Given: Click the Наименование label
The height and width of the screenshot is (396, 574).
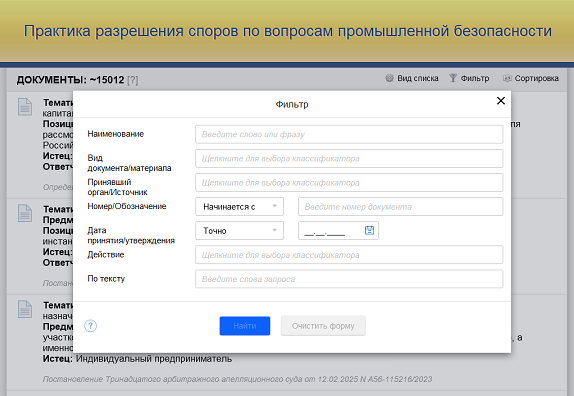Looking at the screenshot, I should pyautogui.click(x=116, y=134).
